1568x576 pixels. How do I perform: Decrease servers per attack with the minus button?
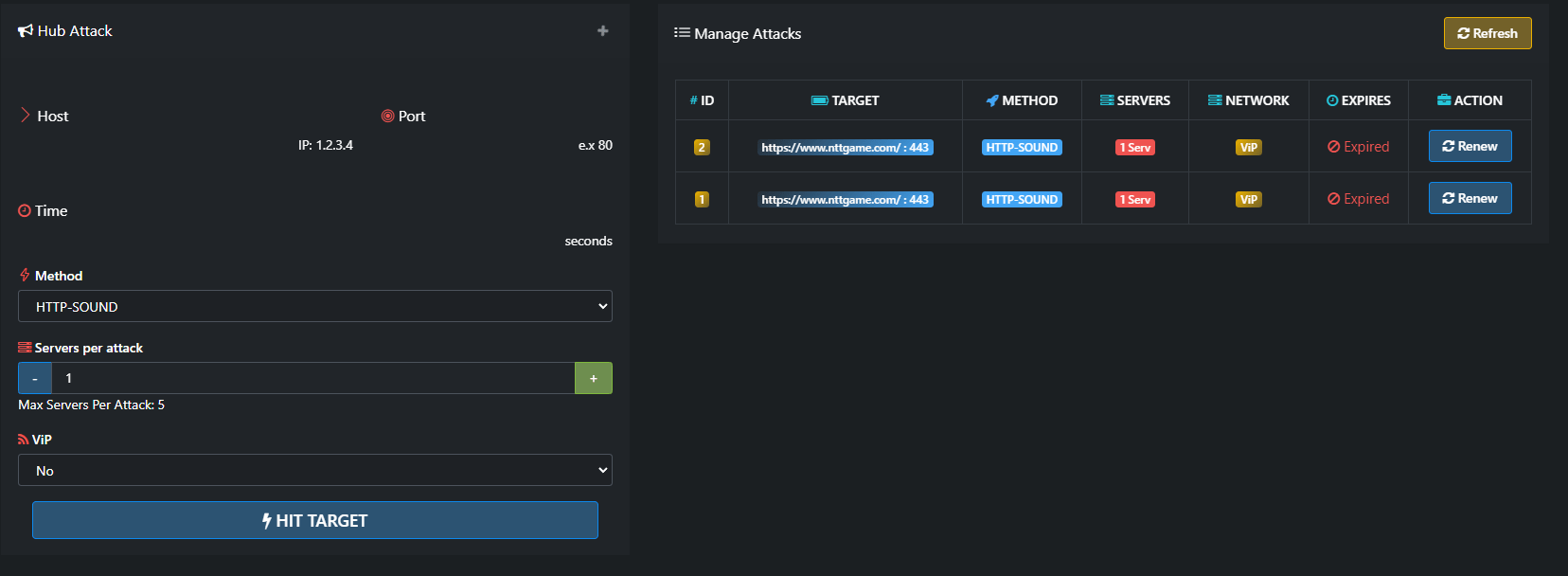35,378
